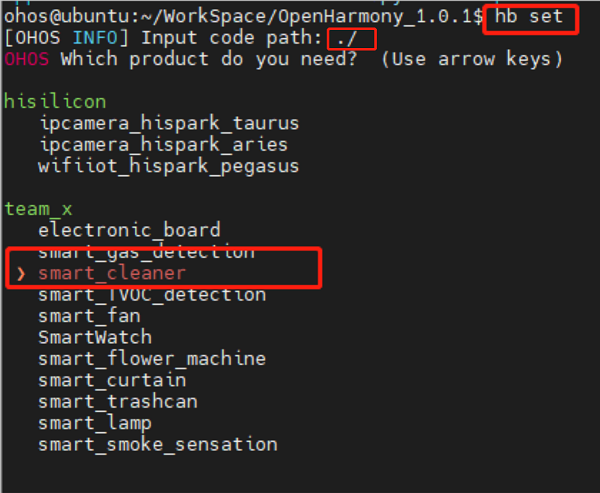Pick the smart_curtain entry
600x493 pixels.
[x=112, y=380]
